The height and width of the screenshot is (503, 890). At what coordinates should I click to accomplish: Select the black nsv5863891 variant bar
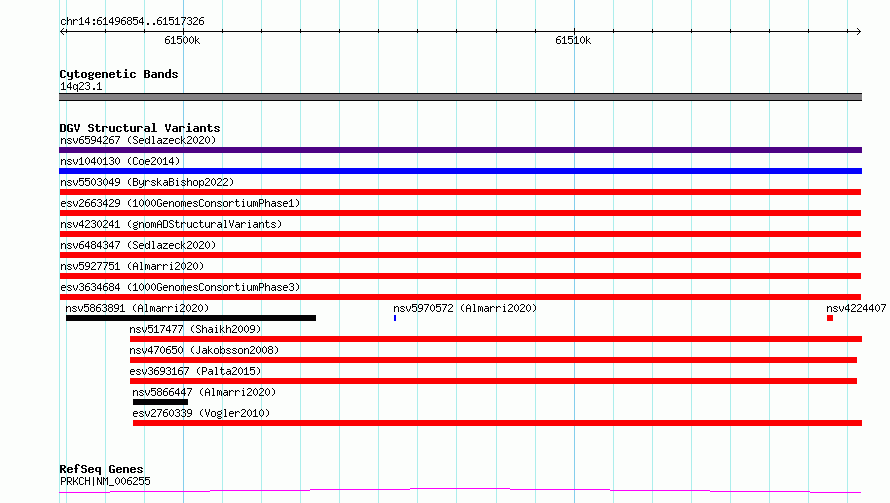[x=191, y=318]
